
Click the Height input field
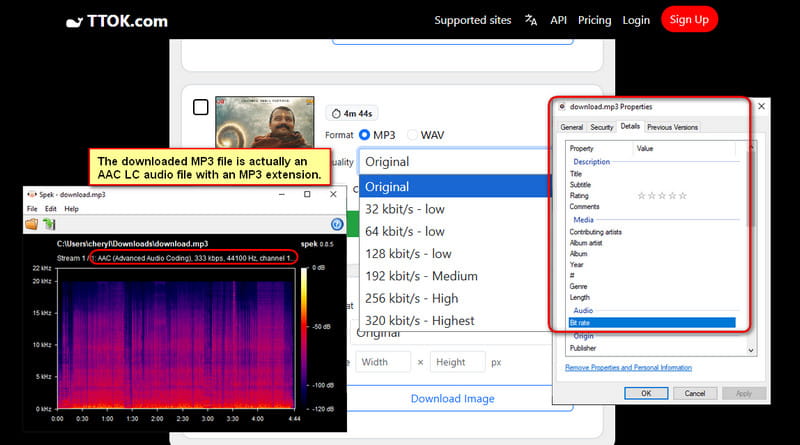coord(458,362)
